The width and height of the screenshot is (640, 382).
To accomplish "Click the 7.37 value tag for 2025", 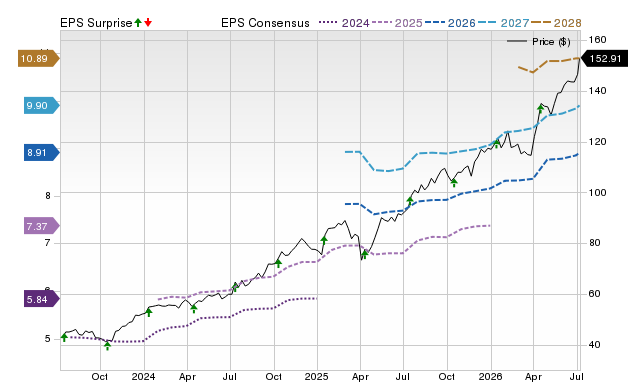I will 42,226.
